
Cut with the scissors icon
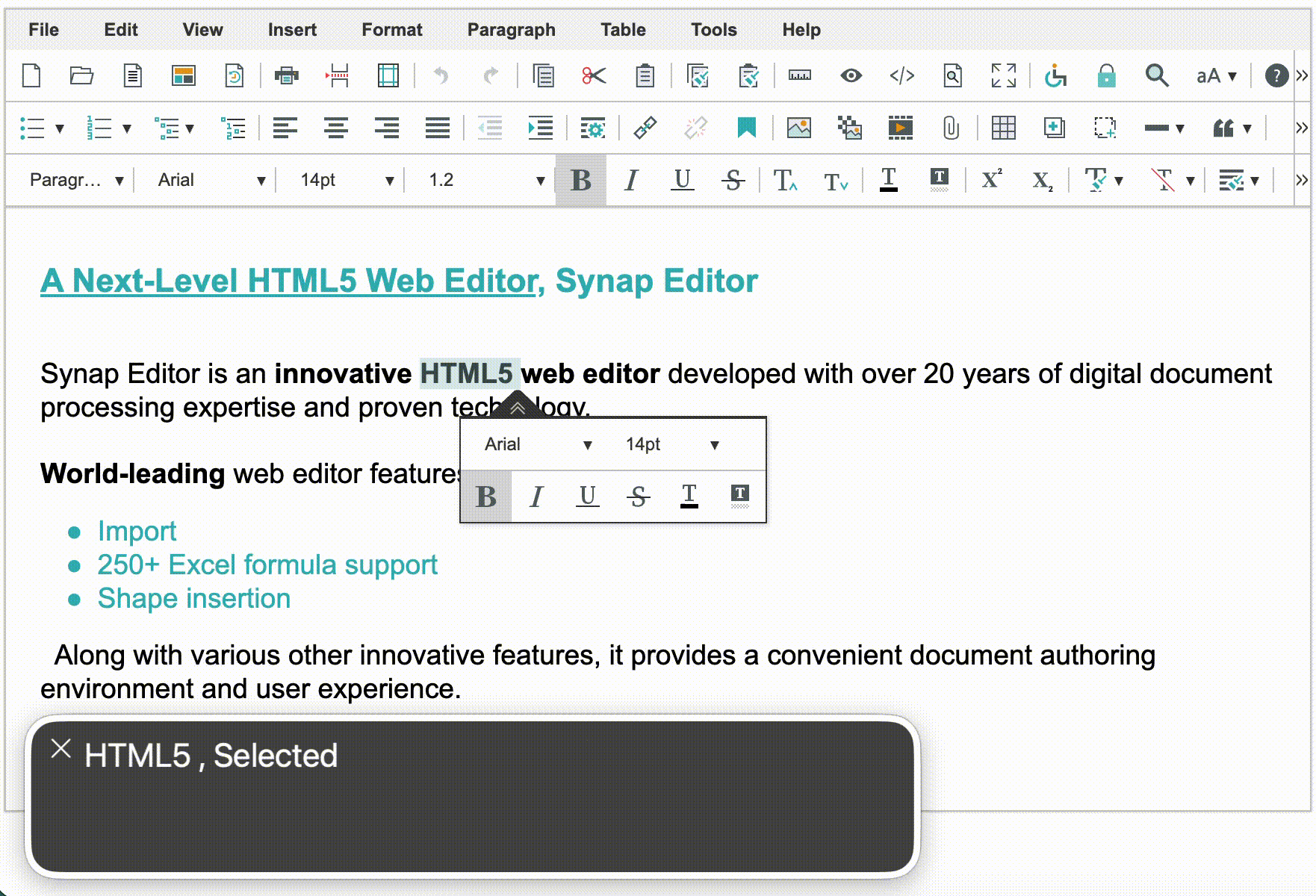[x=594, y=75]
